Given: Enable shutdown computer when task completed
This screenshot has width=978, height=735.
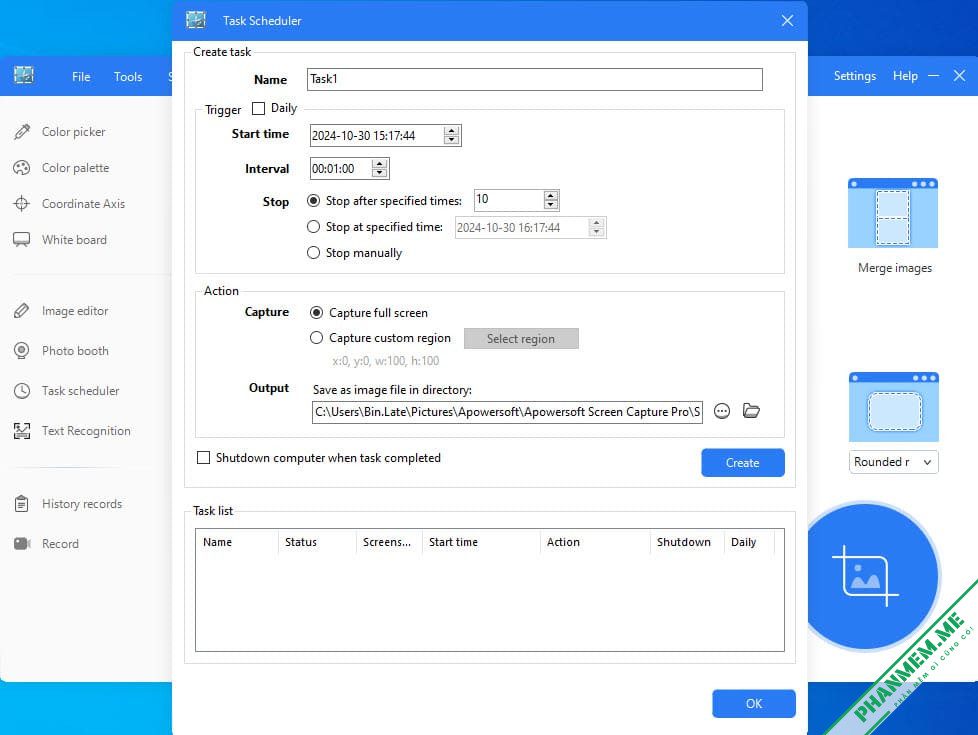Looking at the screenshot, I should 203,458.
